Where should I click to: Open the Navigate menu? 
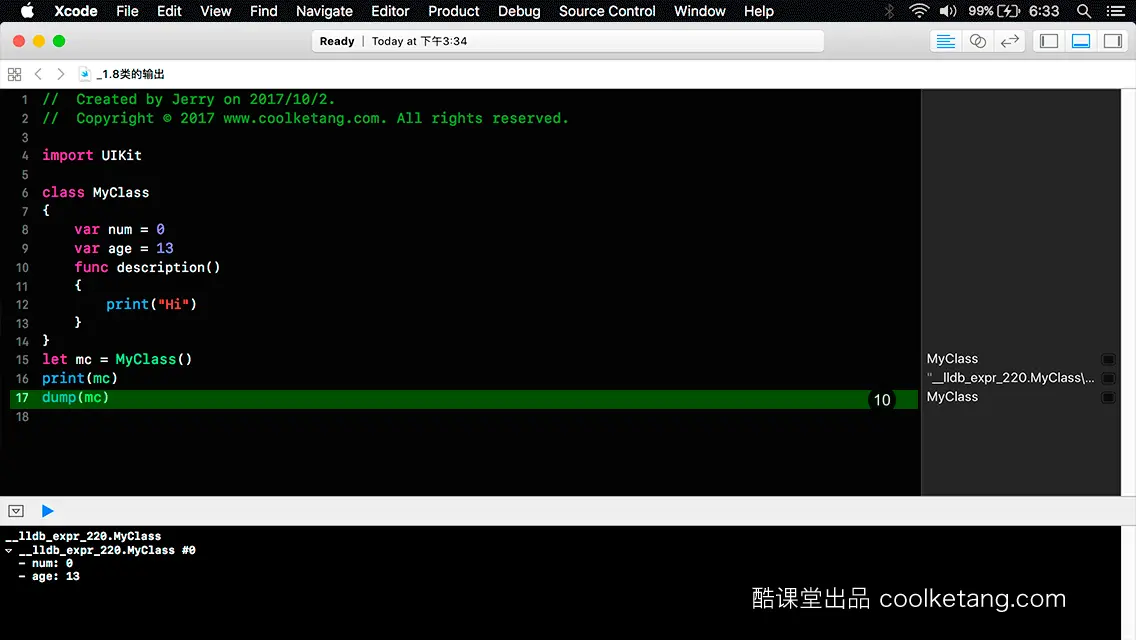tap(324, 11)
